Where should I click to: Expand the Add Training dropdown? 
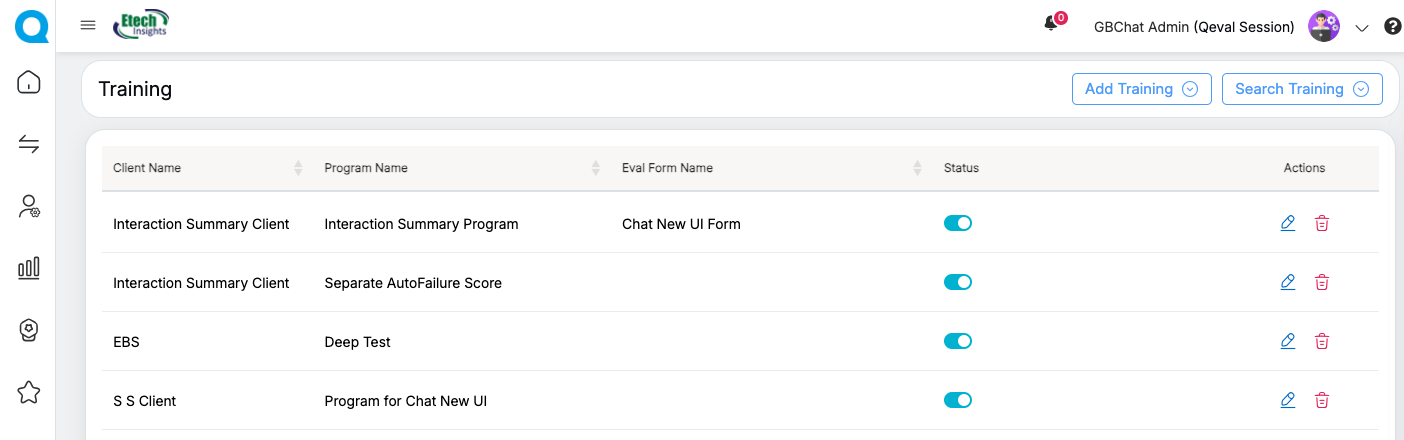click(1141, 89)
